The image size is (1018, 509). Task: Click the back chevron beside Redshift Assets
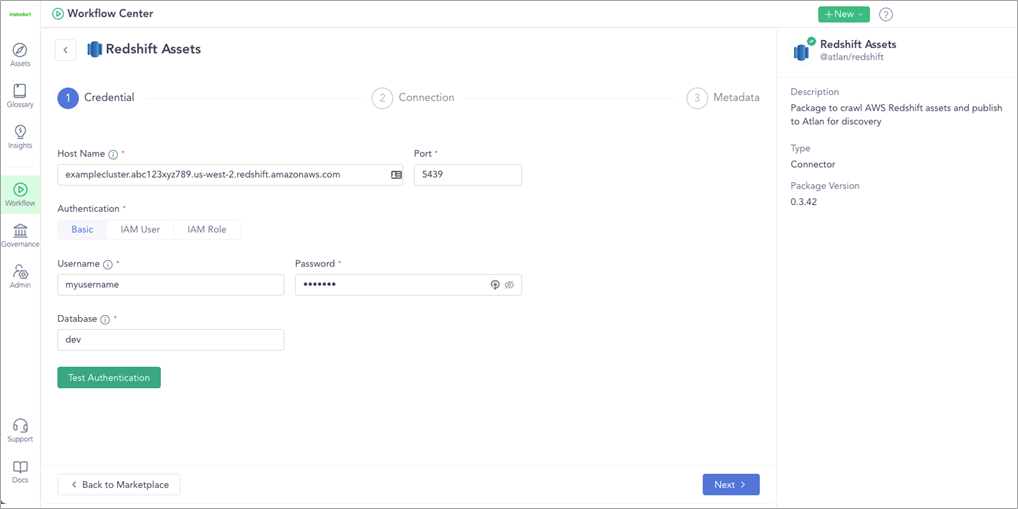click(66, 50)
